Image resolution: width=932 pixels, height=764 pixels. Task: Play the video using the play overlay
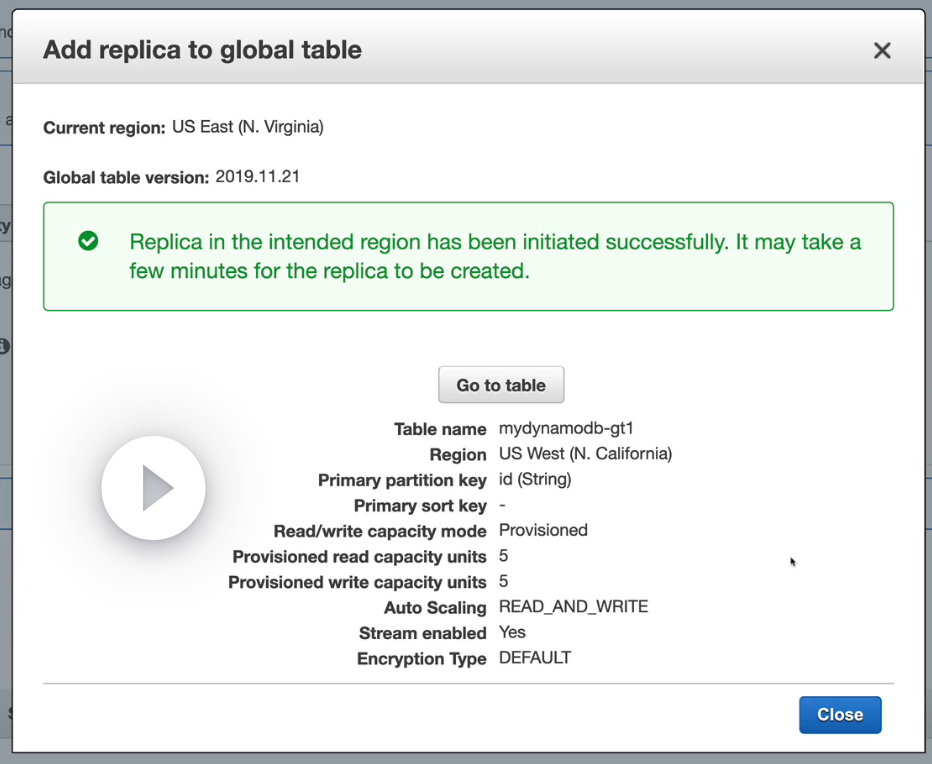coord(154,488)
